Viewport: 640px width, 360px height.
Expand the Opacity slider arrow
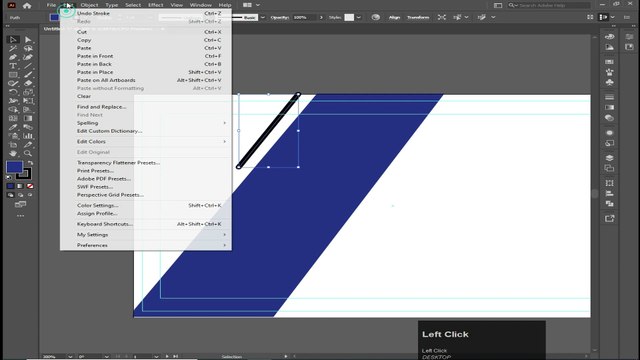click(x=321, y=18)
